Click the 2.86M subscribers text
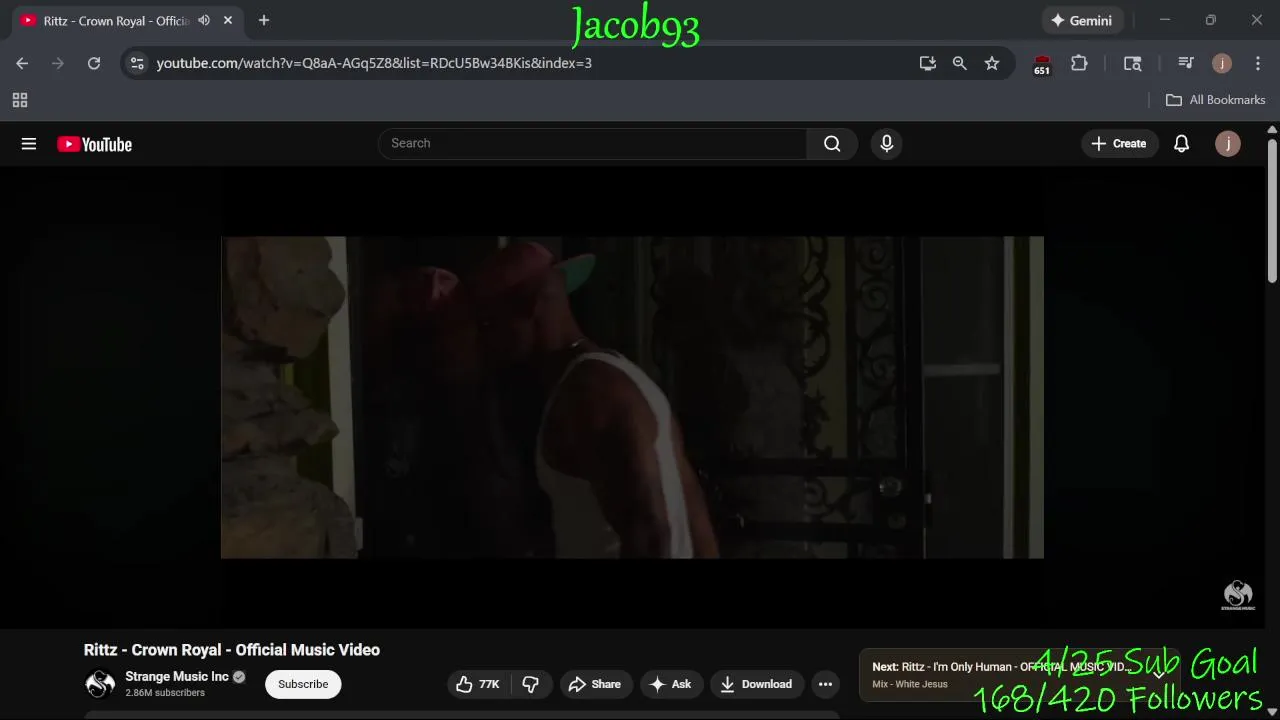The height and width of the screenshot is (720, 1280). (165, 693)
